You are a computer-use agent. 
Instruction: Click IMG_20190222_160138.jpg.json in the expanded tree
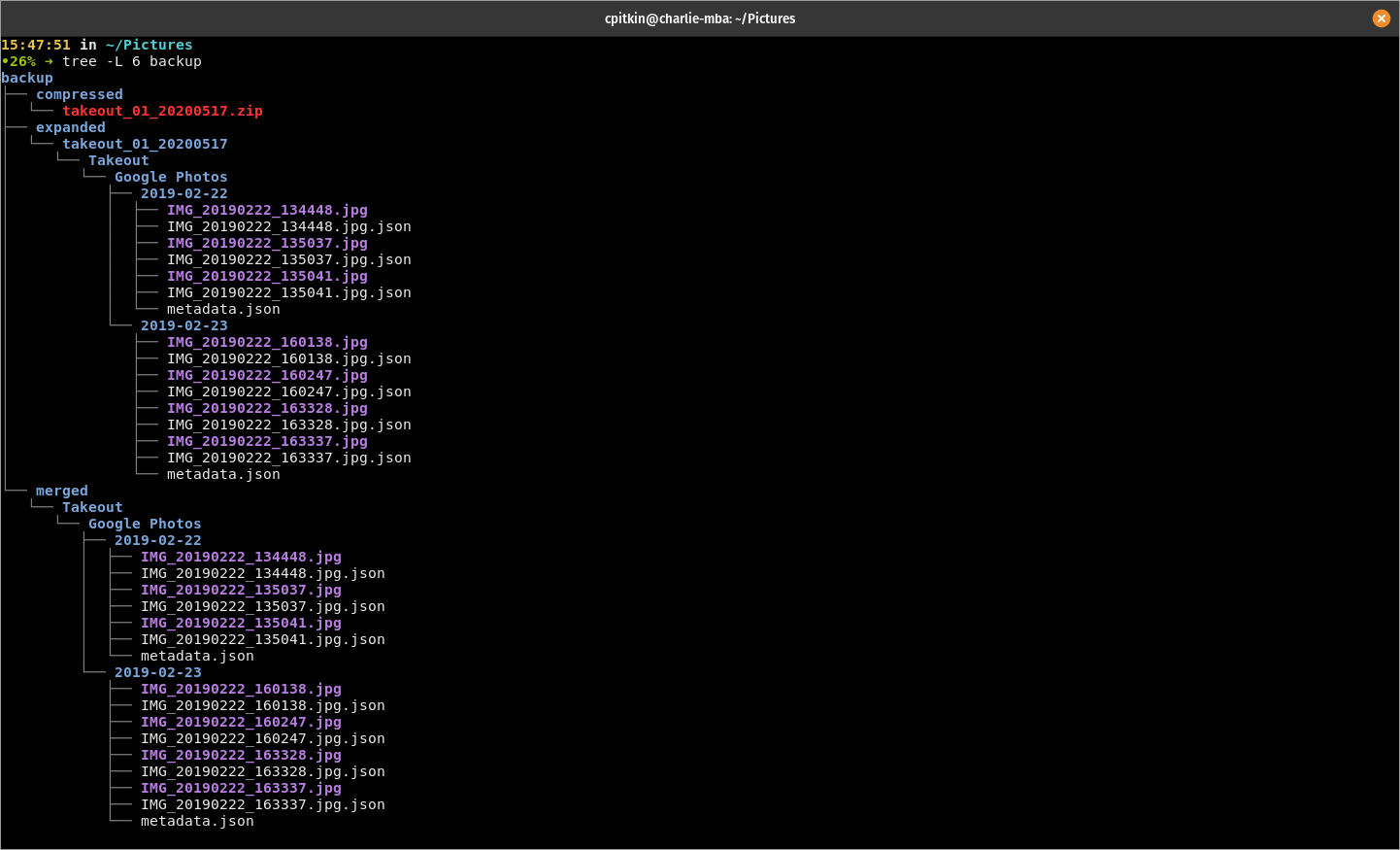click(289, 358)
